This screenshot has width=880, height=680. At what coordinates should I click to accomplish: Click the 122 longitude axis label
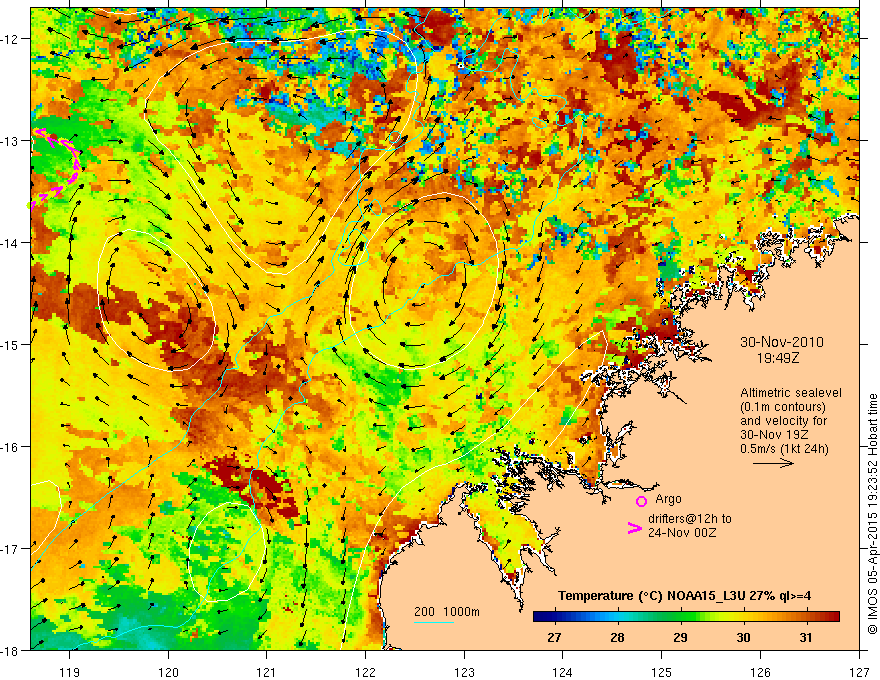365,672
